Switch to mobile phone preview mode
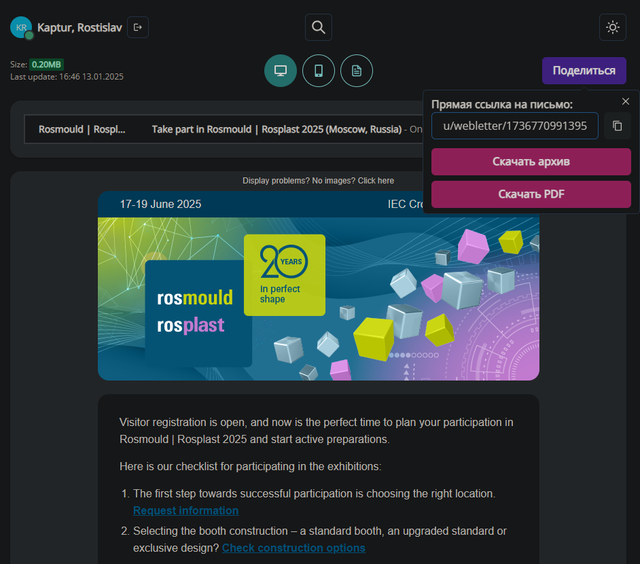The image size is (640, 564). [x=318, y=71]
